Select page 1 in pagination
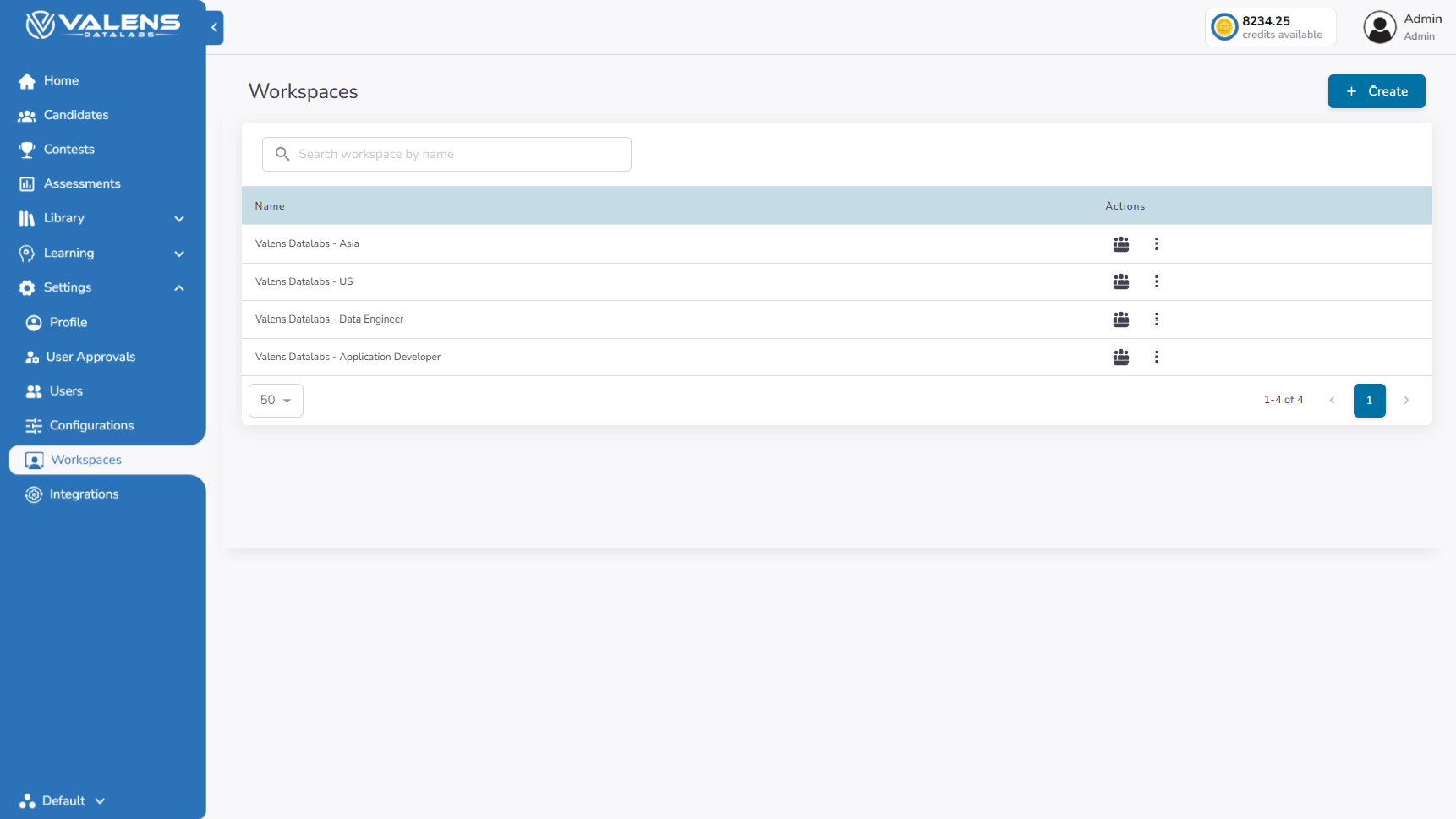 (1369, 400)
